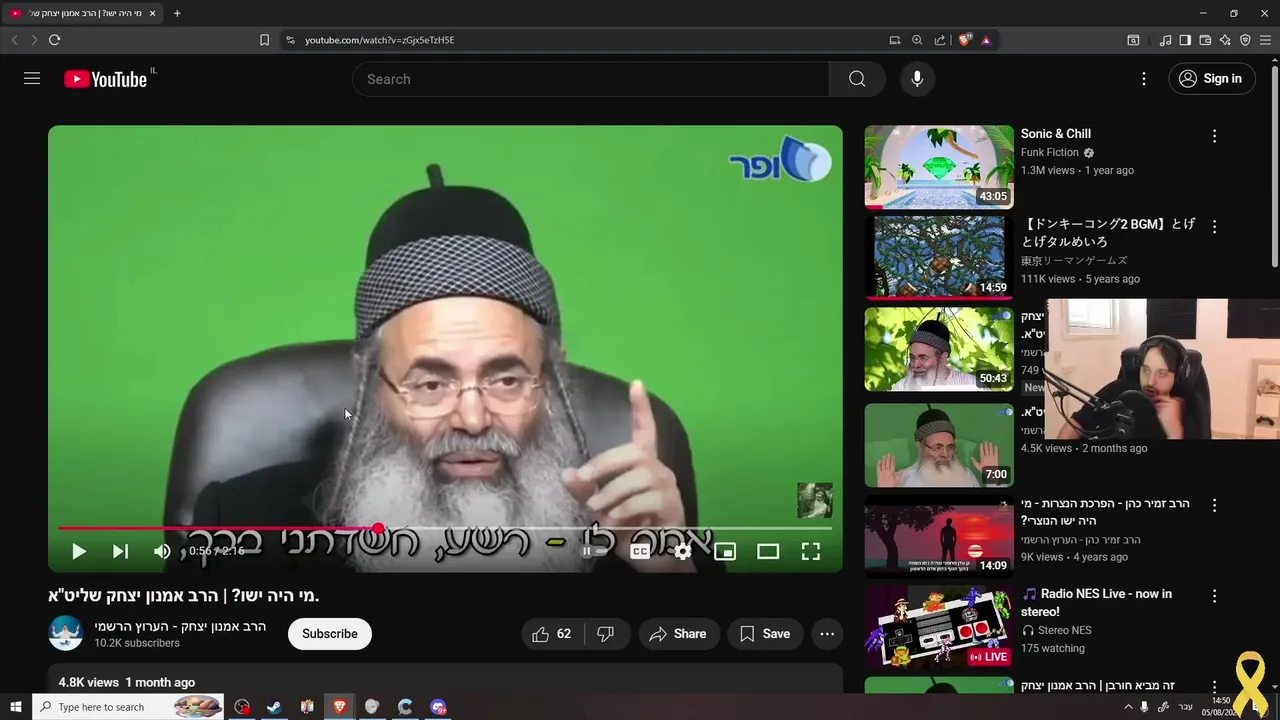Viewport: 1280px width, 720px height.
Task: Click the youtube.com address bar URL
Action: click(379, 40)
